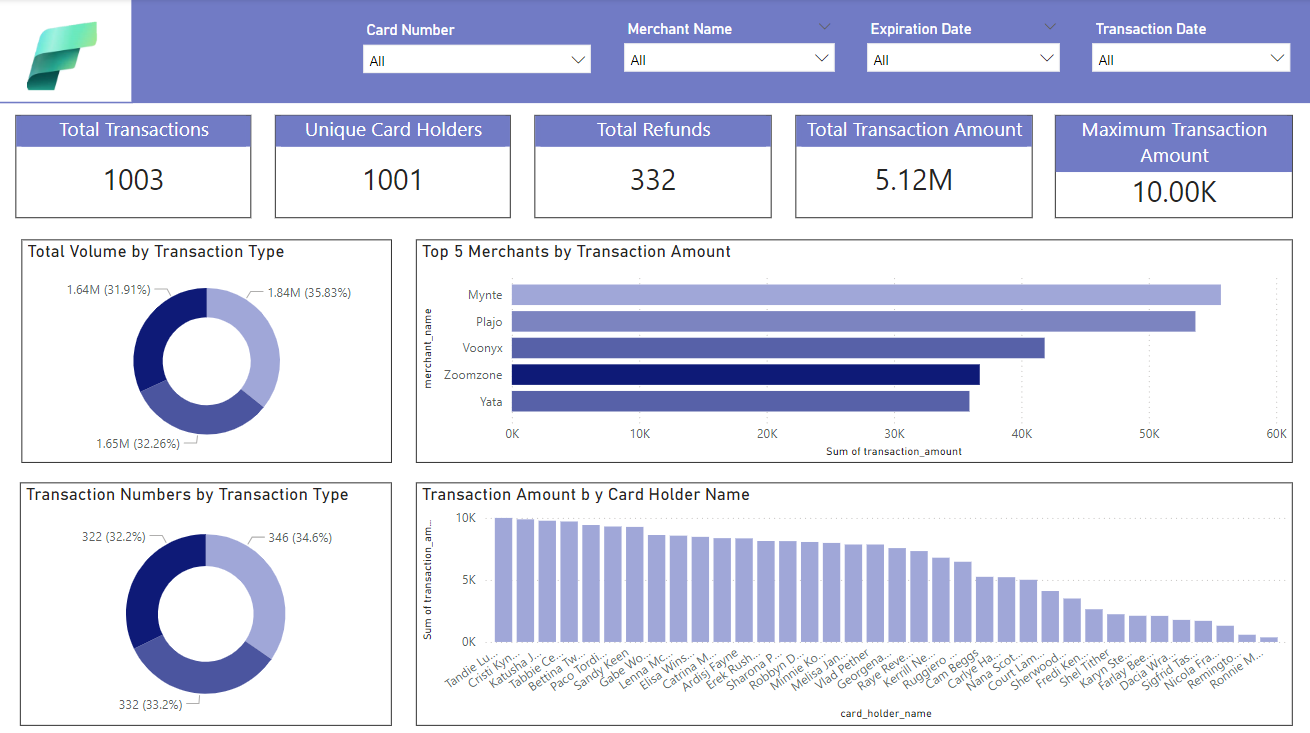The width and height of the screenshot is (1310, 733).
Task: Click the green Fabric logo icon
Action: (61, 55)
